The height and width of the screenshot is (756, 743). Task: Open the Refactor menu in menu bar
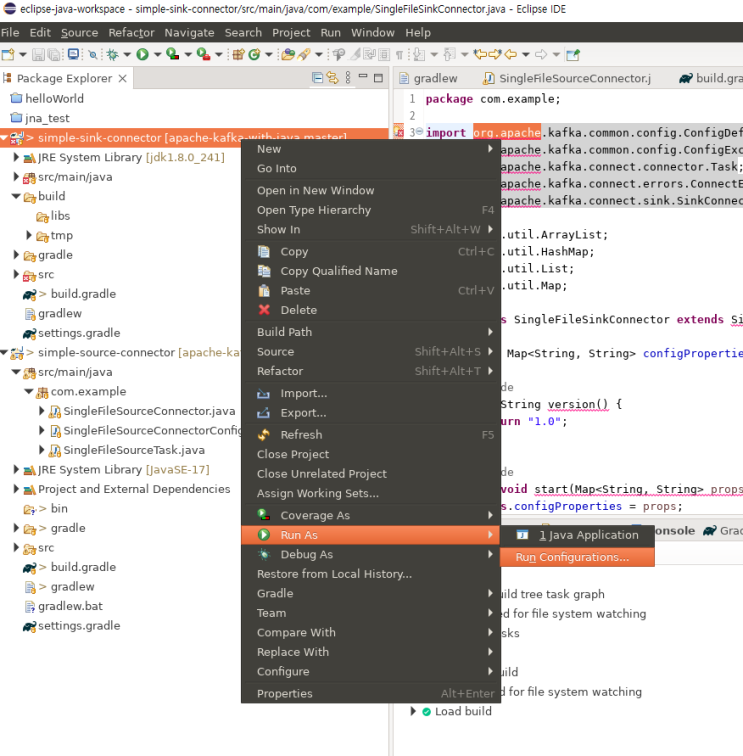coord(131,32)
